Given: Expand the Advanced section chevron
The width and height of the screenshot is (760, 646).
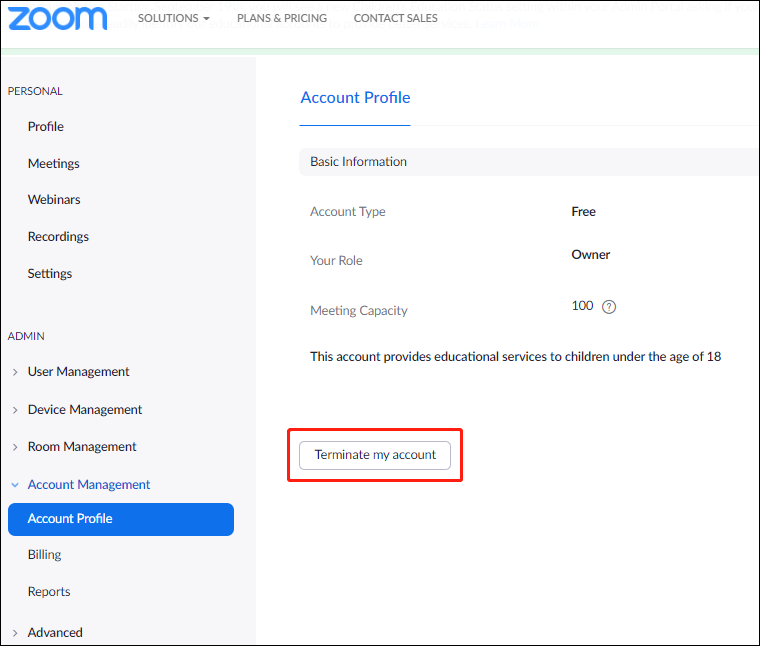Looking at the screenshot, I should [15, 633].
